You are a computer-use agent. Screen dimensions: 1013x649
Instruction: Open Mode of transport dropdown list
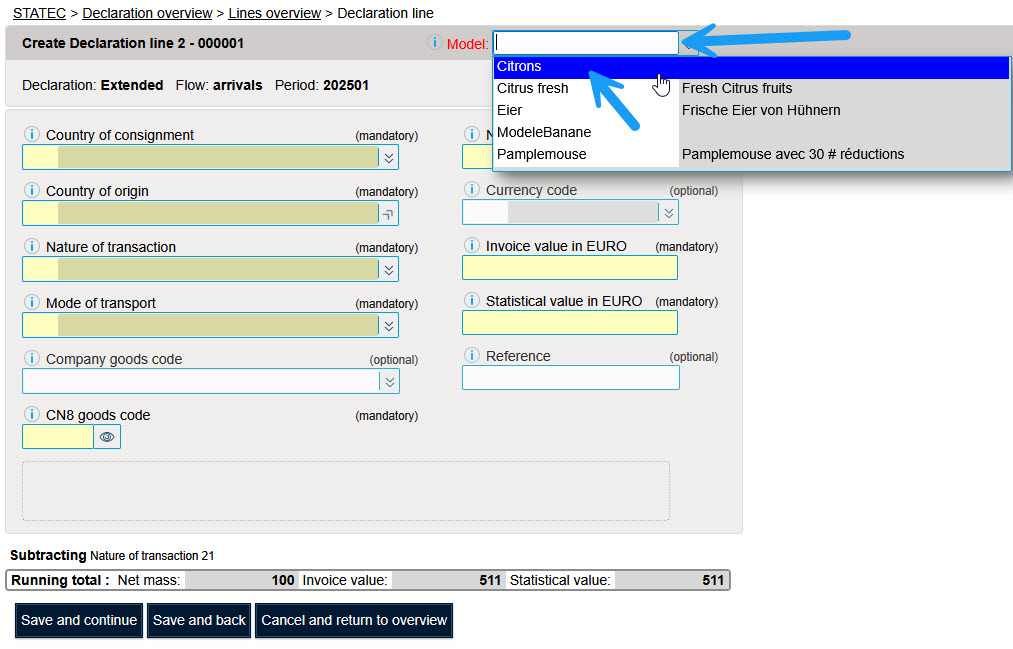click(389, 325)
